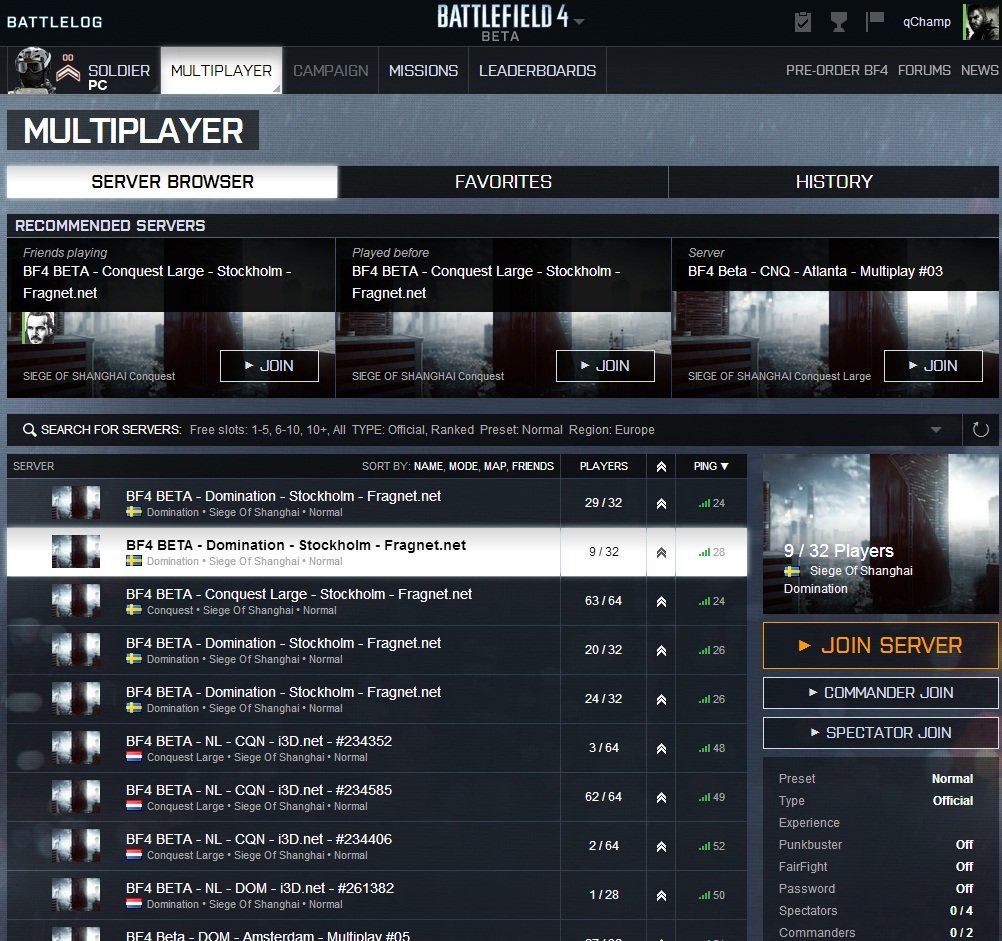Join the Played before recommended server
Image resolution: width=1002 pixels, height=941 pixels.
(x=605, y=366)
